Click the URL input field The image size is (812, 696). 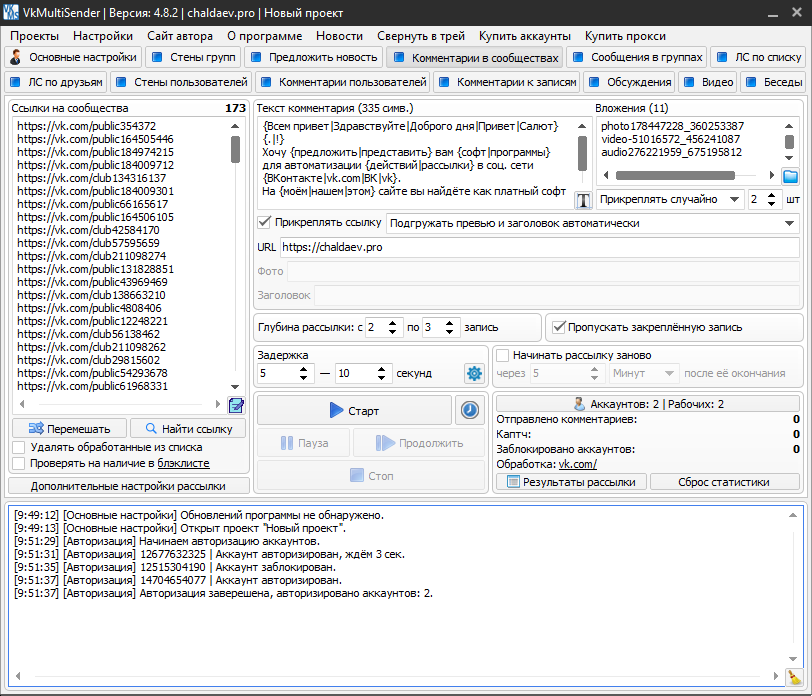click(538, 246)
